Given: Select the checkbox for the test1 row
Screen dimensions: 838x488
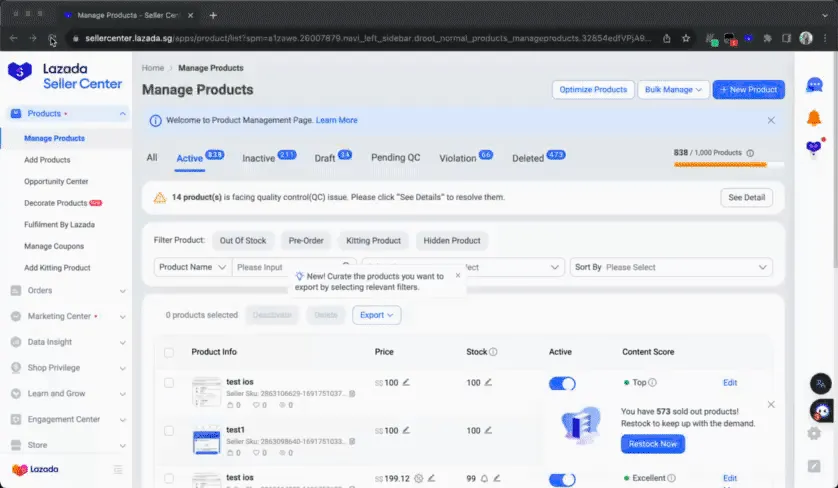Looking at the screenshot, I should click(169, 431).
